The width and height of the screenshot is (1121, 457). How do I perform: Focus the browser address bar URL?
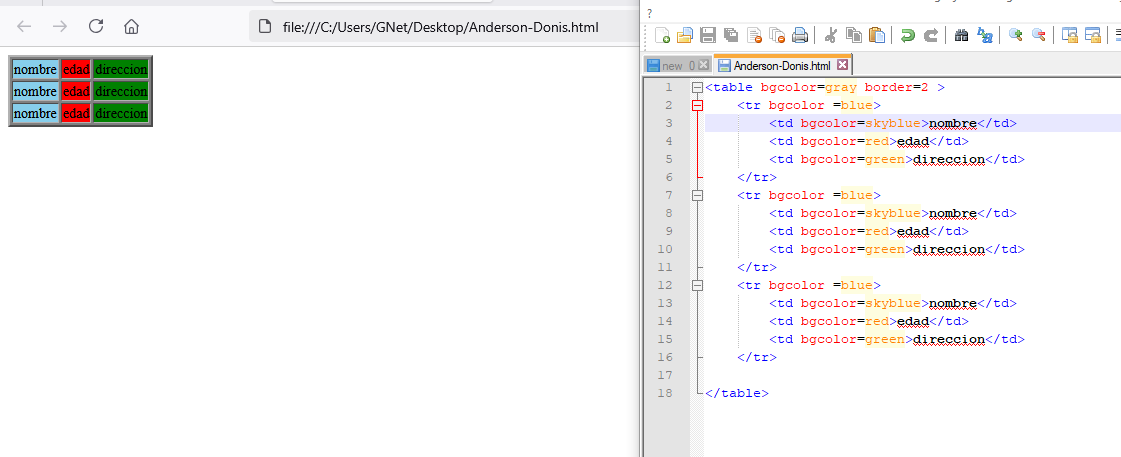tap(440, 27)
